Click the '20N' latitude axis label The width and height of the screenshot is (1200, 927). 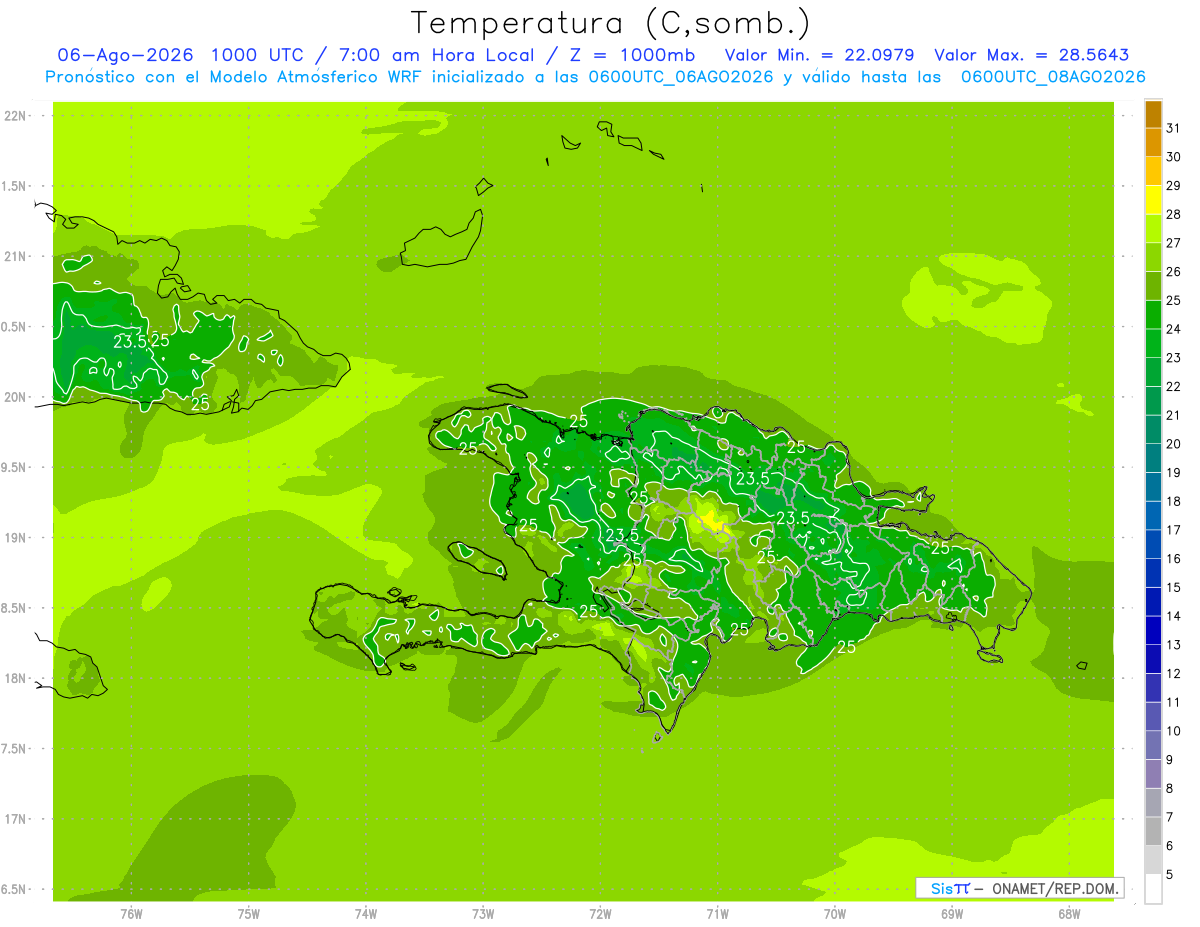point(15,397)
